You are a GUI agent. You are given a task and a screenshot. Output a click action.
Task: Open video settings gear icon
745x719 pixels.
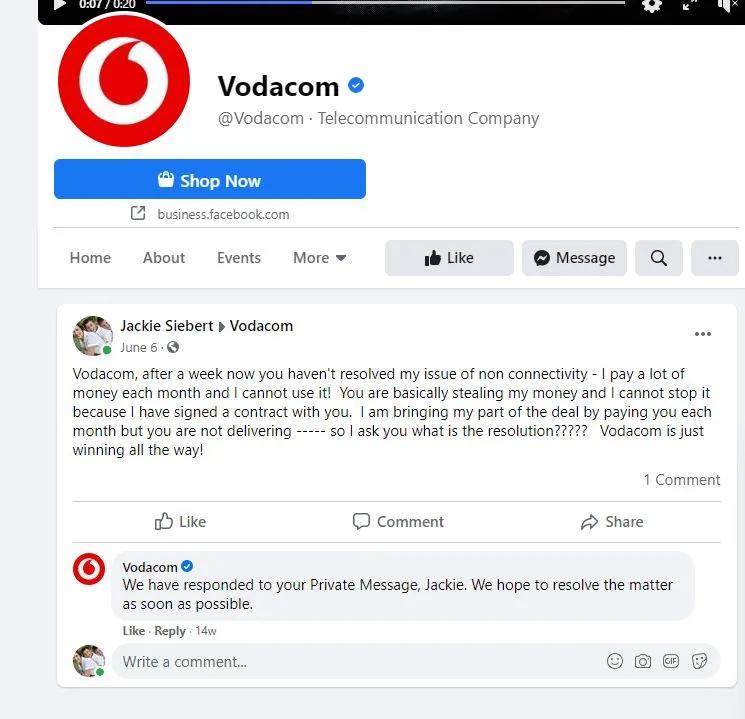click(651, 5)
